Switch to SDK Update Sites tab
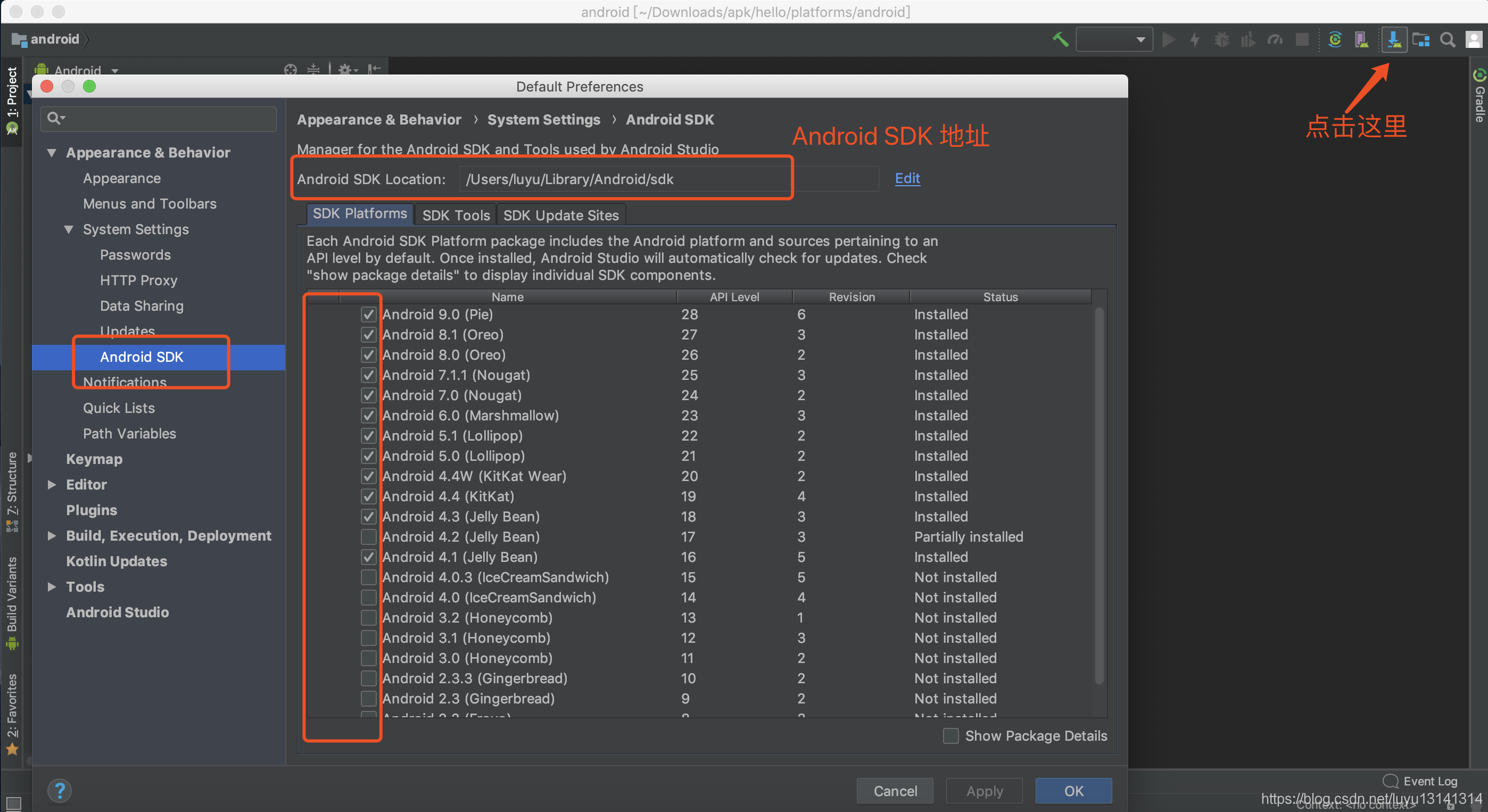 point(561,215)
